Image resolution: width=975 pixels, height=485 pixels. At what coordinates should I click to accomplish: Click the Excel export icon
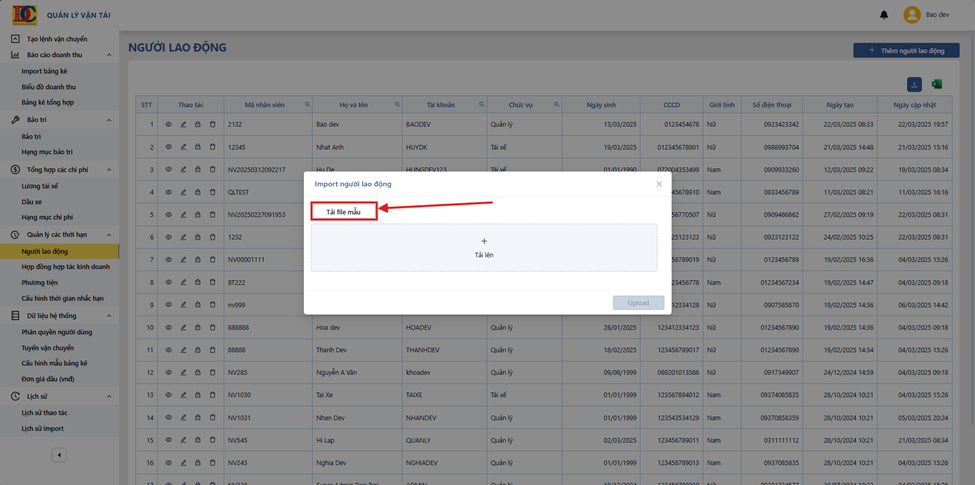click(936, 84)
